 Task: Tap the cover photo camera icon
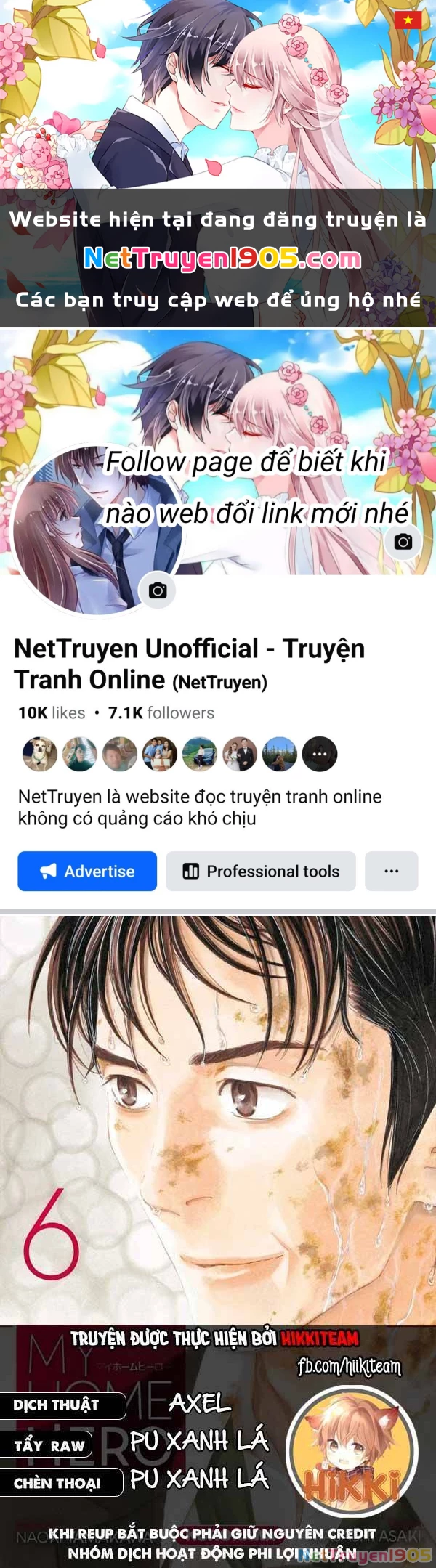[x=403, y=541]
